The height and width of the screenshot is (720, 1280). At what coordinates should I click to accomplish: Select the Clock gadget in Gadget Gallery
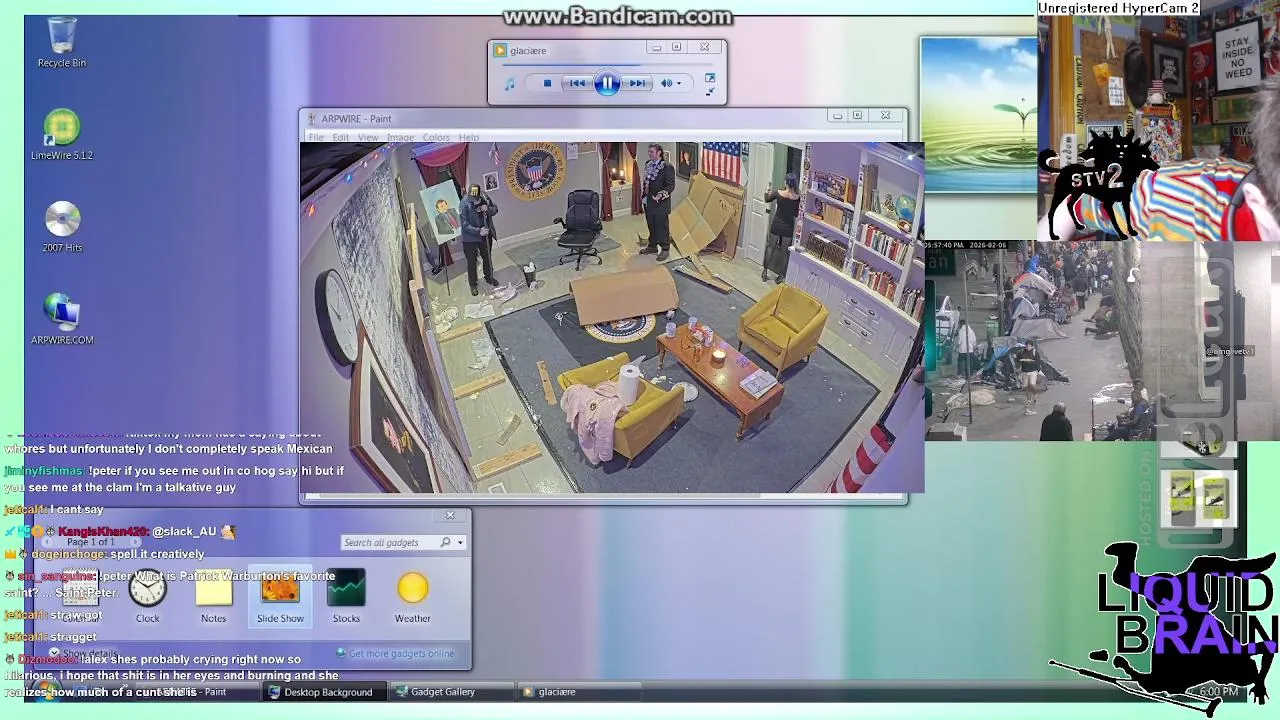coord(147,596)
